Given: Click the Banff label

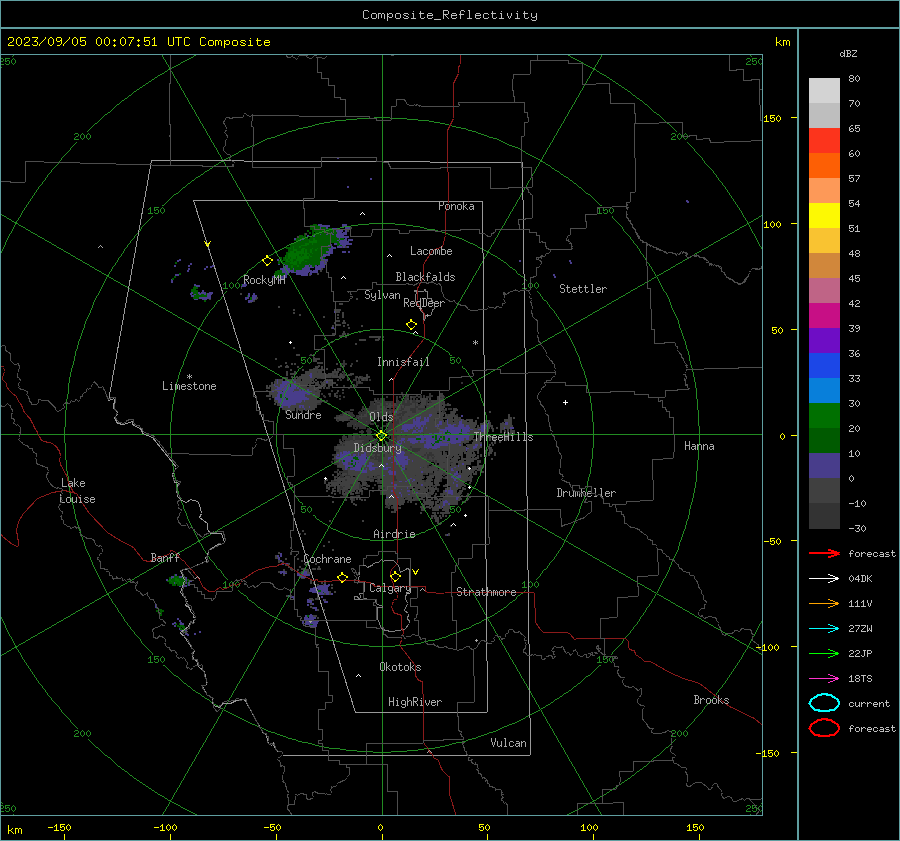Looking at the screenshot, I should point(165,557).
